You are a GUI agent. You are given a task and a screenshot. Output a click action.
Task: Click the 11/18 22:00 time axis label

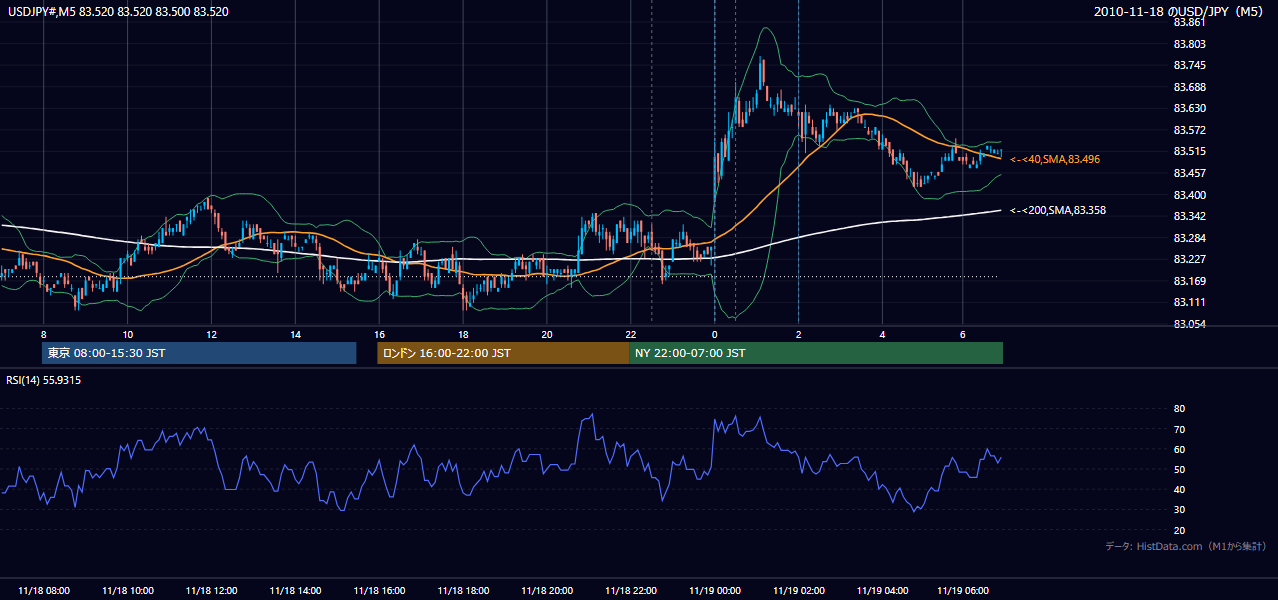click(631, 591)
